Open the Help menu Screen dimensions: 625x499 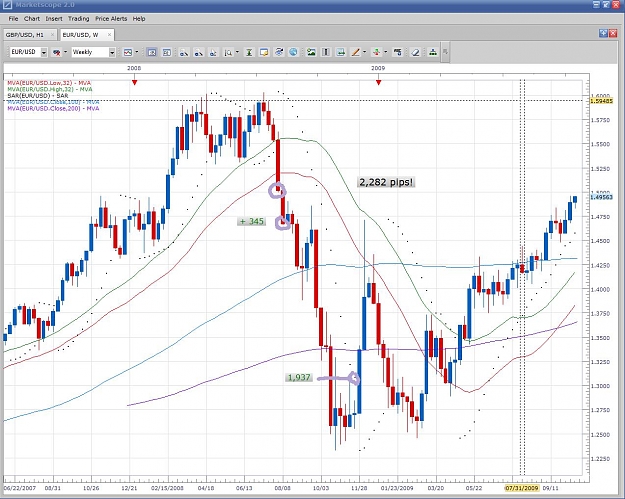click(x=139, y=19)
